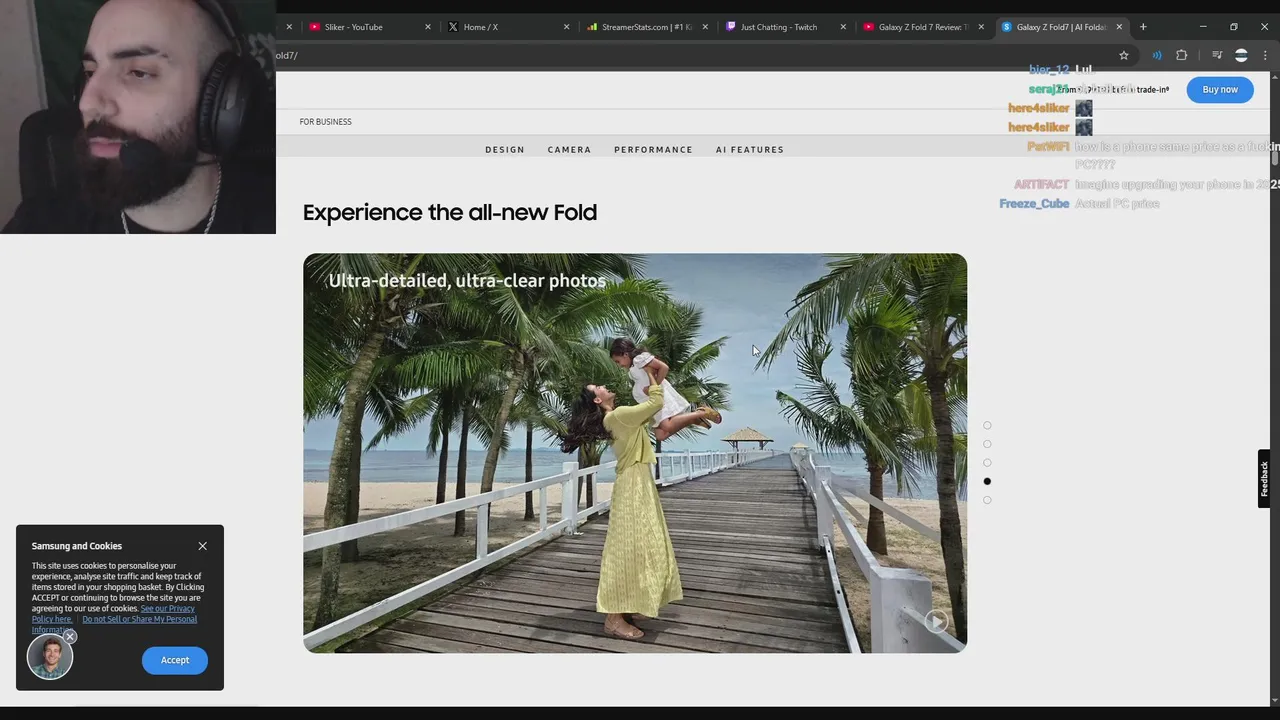Click the beach pier photo slide

635,453
